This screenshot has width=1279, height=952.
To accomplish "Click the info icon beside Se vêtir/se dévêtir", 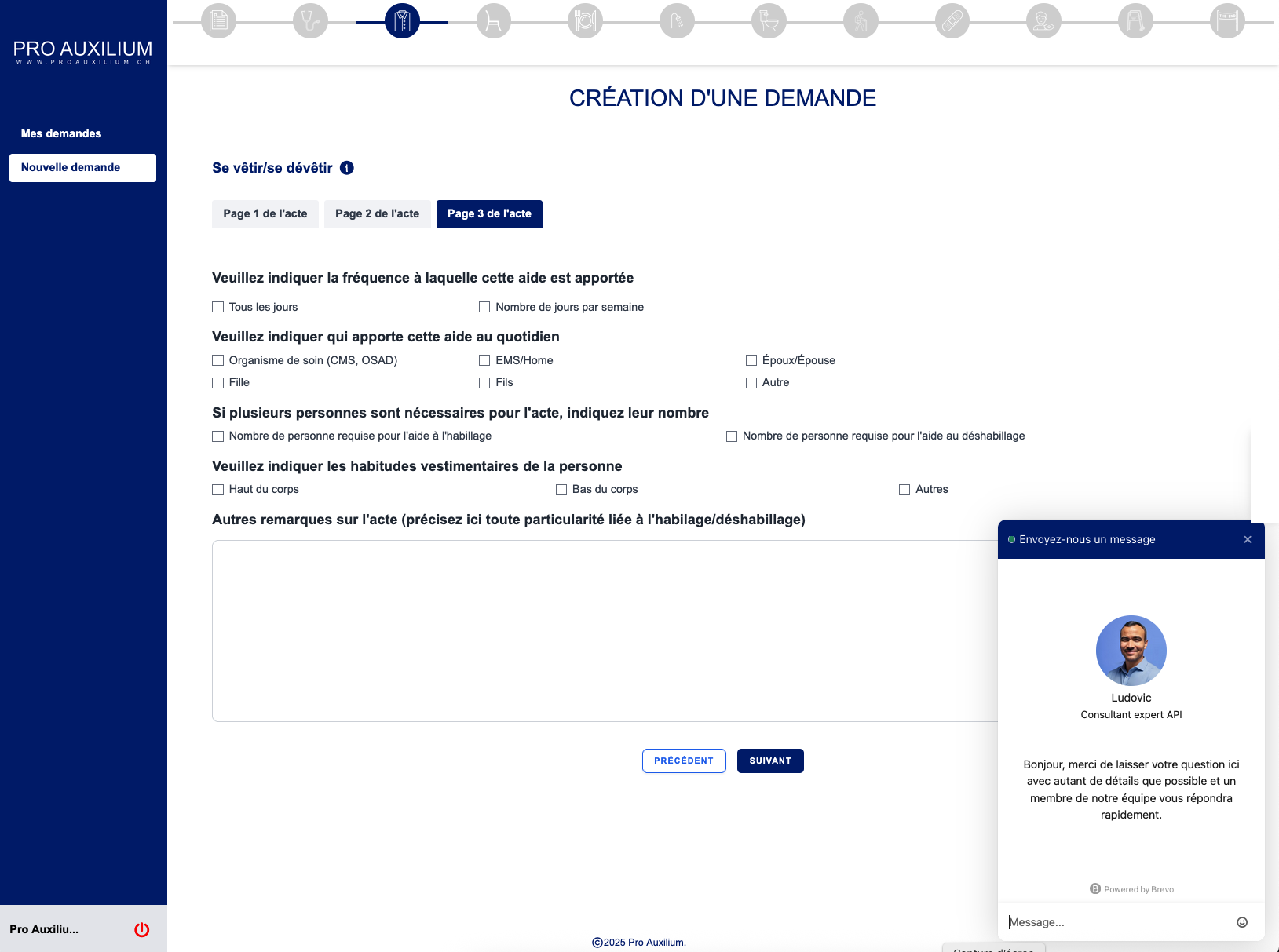I will (x=347, y=168).
